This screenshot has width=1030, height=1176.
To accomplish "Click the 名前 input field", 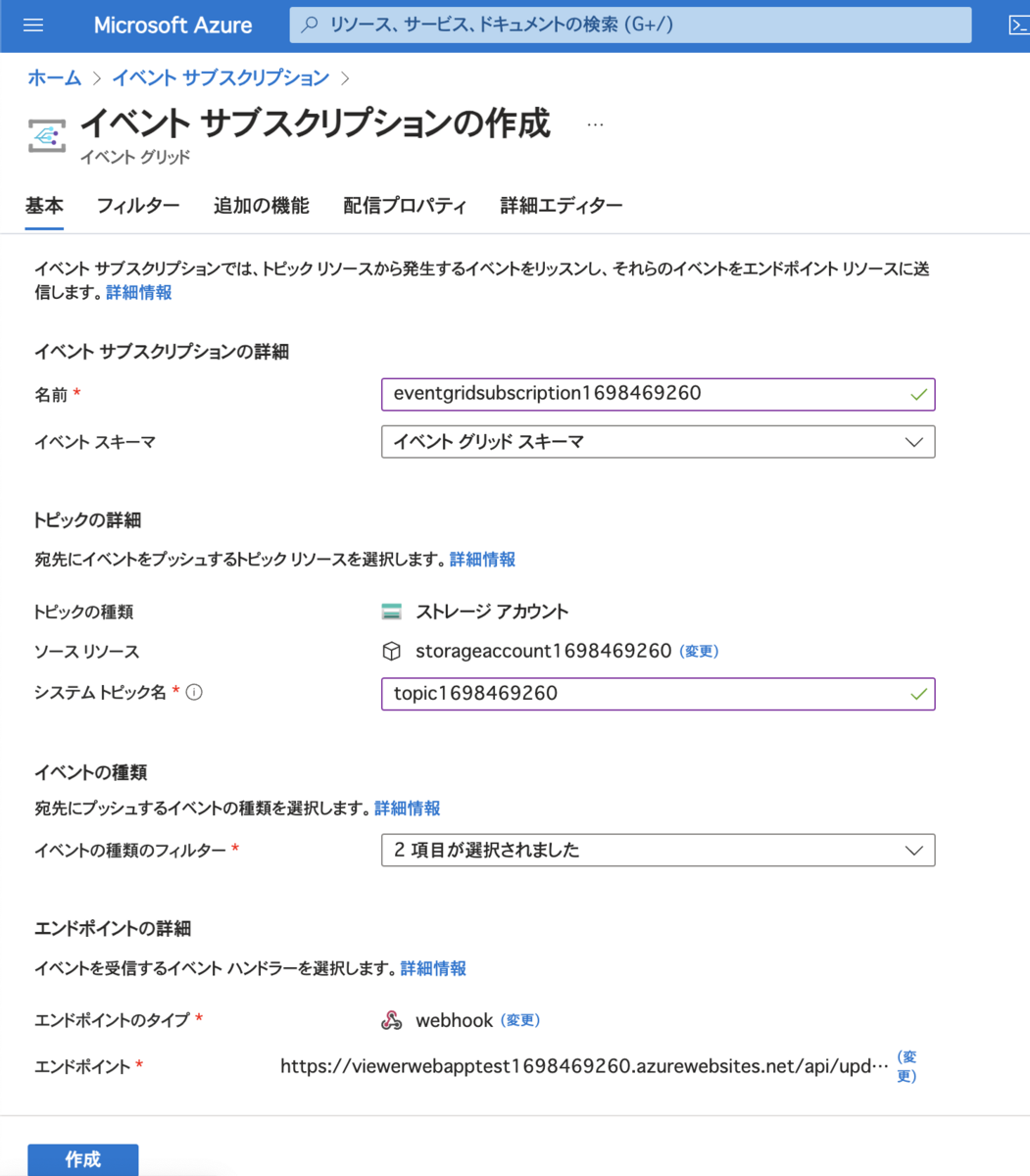I will (x=657, y=394).
